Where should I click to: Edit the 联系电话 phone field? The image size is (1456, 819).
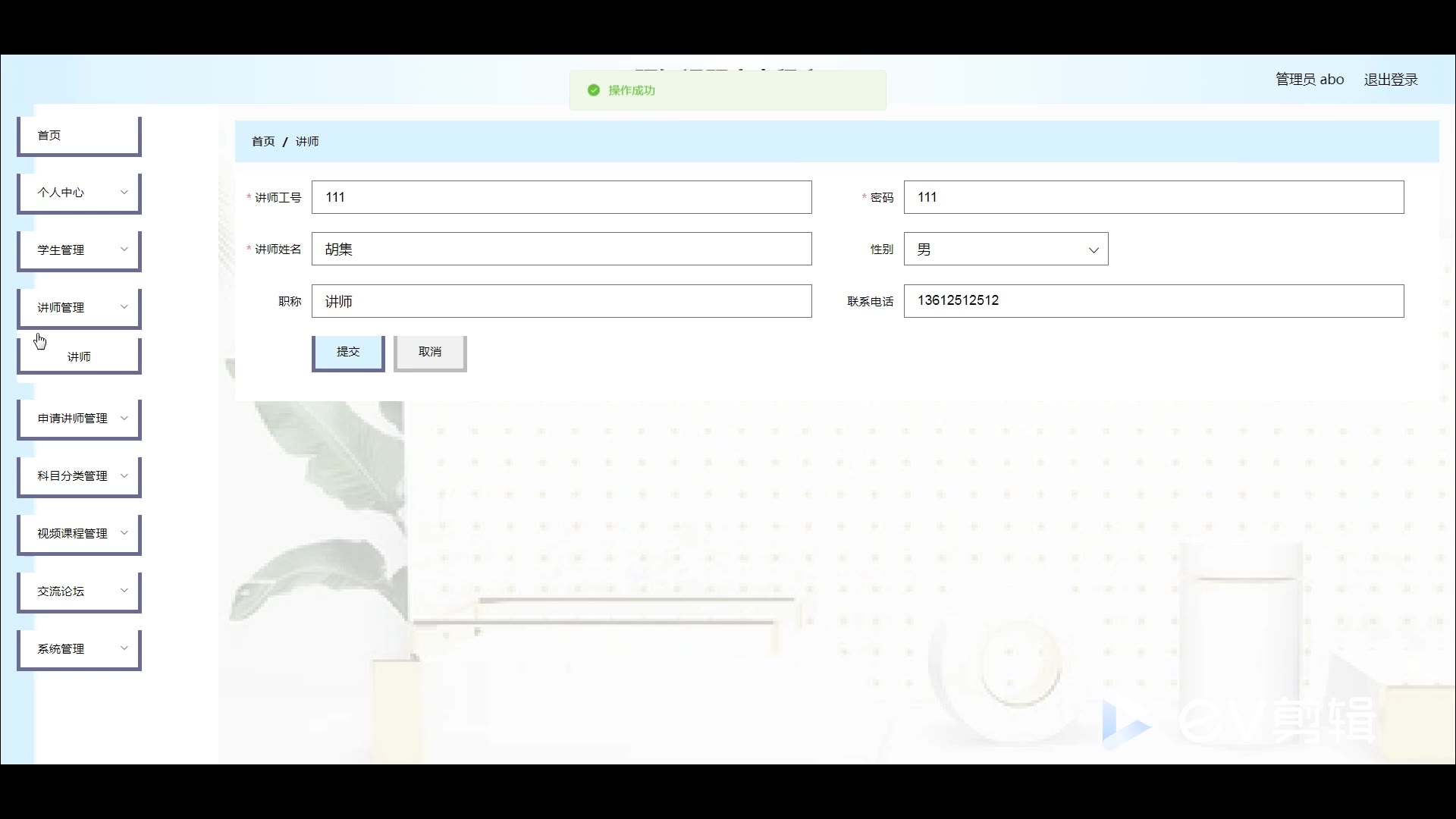pyautogui.click(x=1153, y=301)
